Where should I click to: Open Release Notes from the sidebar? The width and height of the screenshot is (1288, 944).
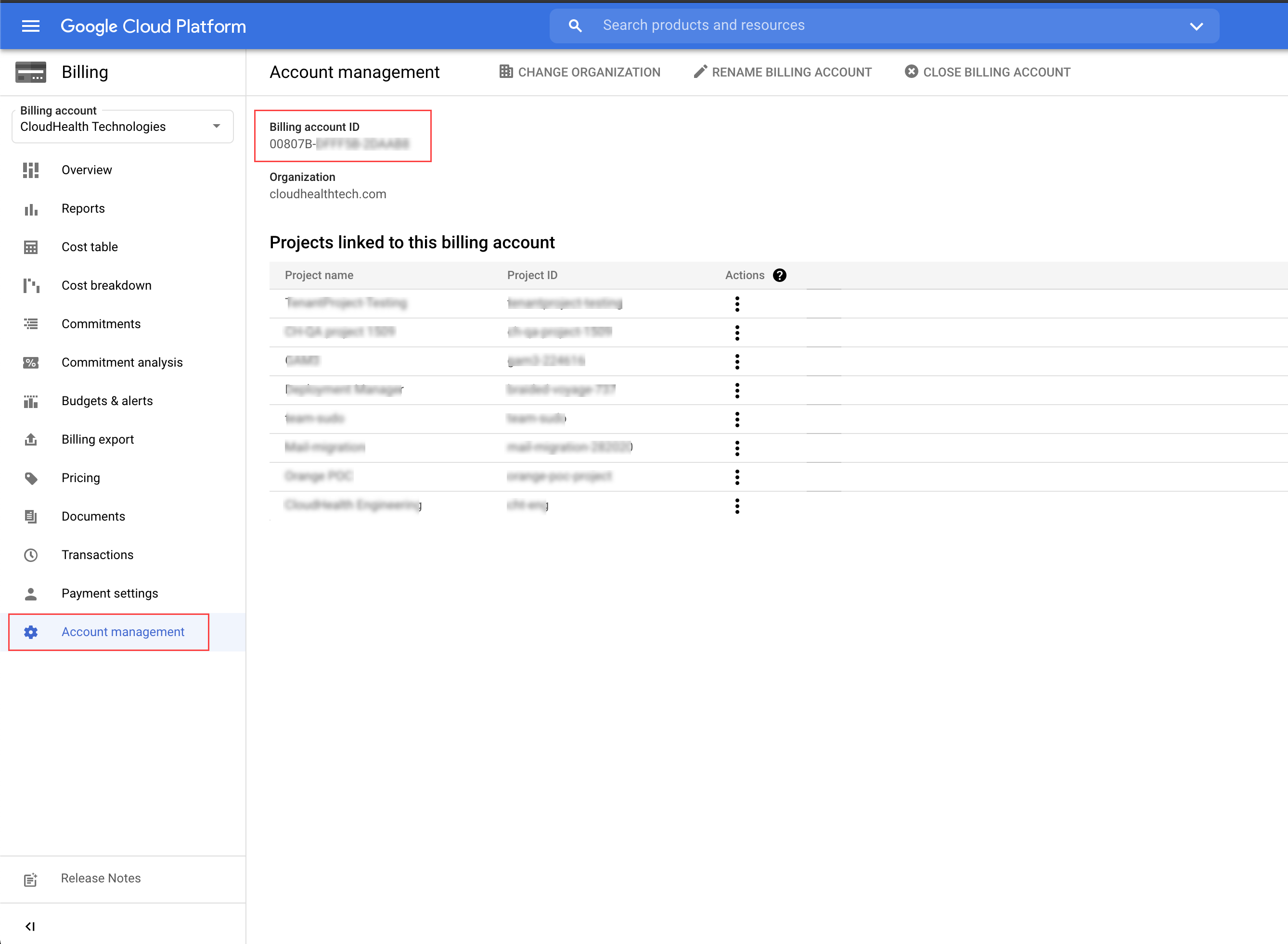click(x=100, y=878)
